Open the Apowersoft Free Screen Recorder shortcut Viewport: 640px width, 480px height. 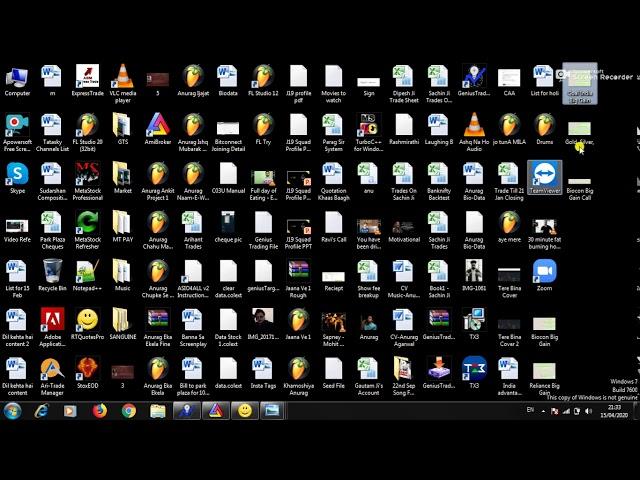pos(17,132)
